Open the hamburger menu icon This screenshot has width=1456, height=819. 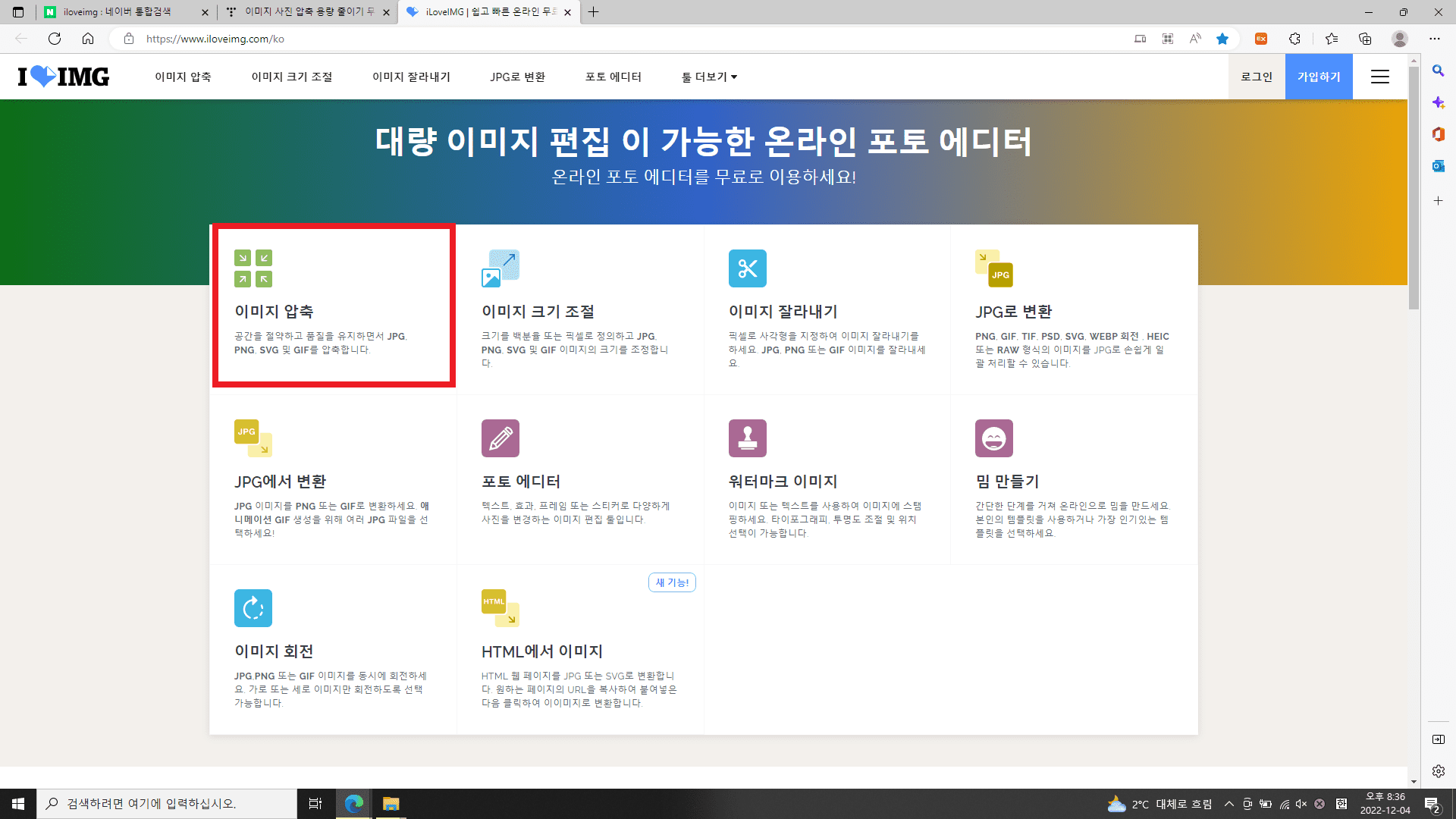point(1380,77)
